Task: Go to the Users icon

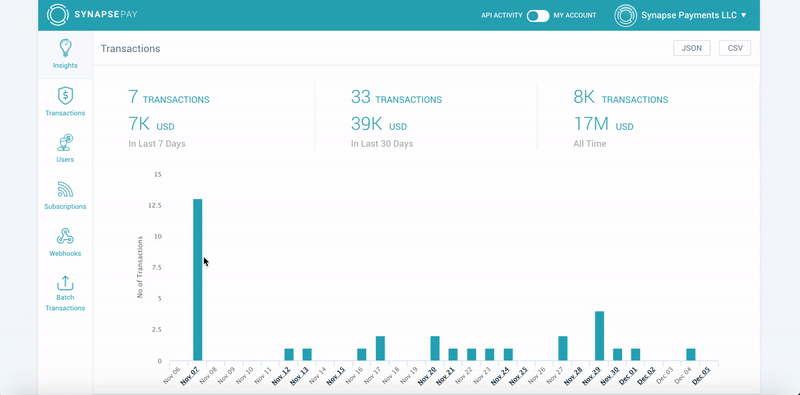Action: [x=65, y=142]
